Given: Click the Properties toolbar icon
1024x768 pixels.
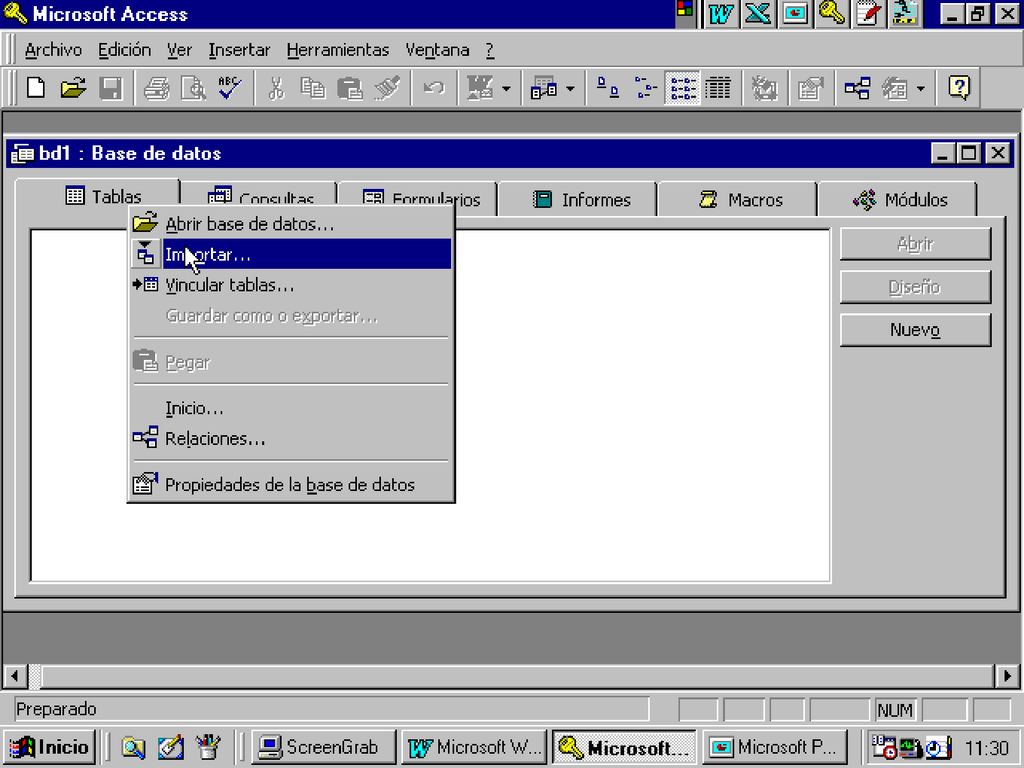Looking at the screenshot, I should [x=810, y=88].
